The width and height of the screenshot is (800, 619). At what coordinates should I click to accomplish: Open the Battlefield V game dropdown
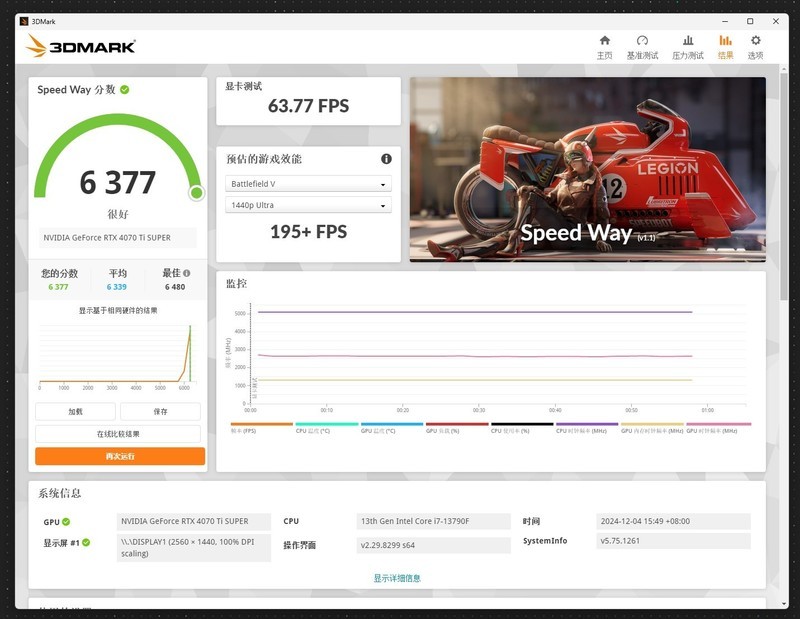pyautogui.click(x=308, y=184)
